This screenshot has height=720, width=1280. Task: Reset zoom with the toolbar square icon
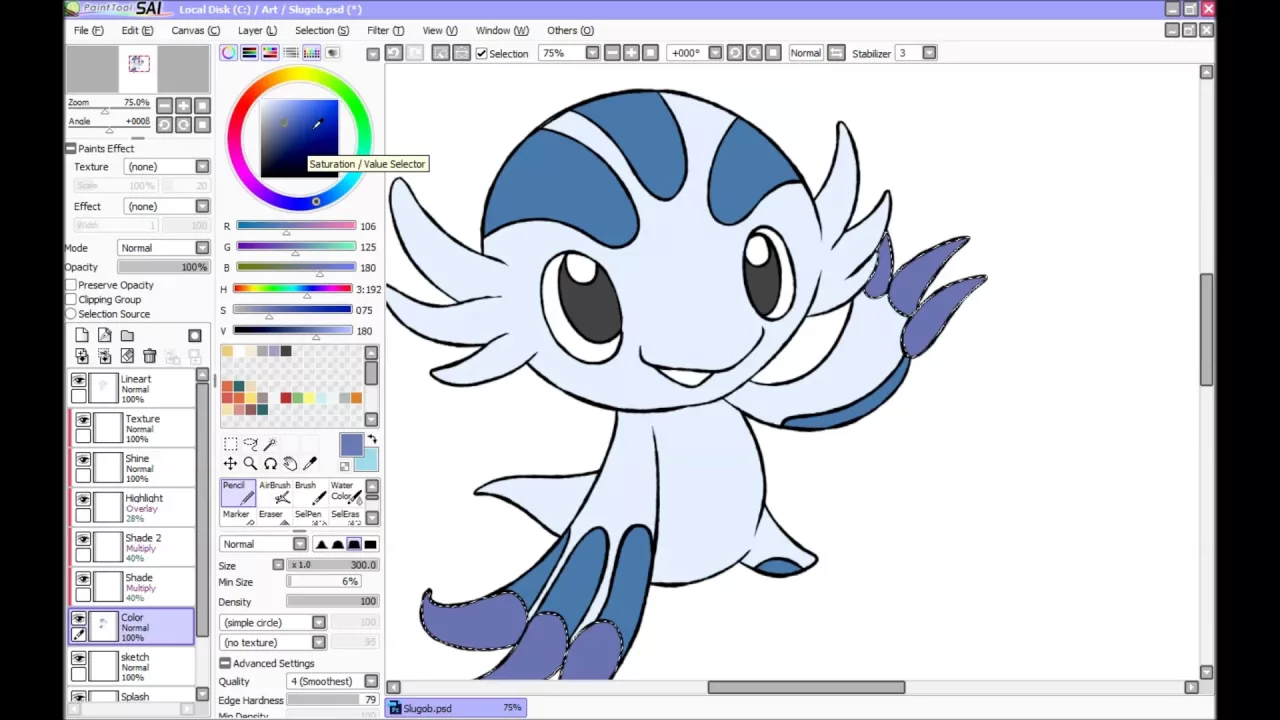pos(651,53)
